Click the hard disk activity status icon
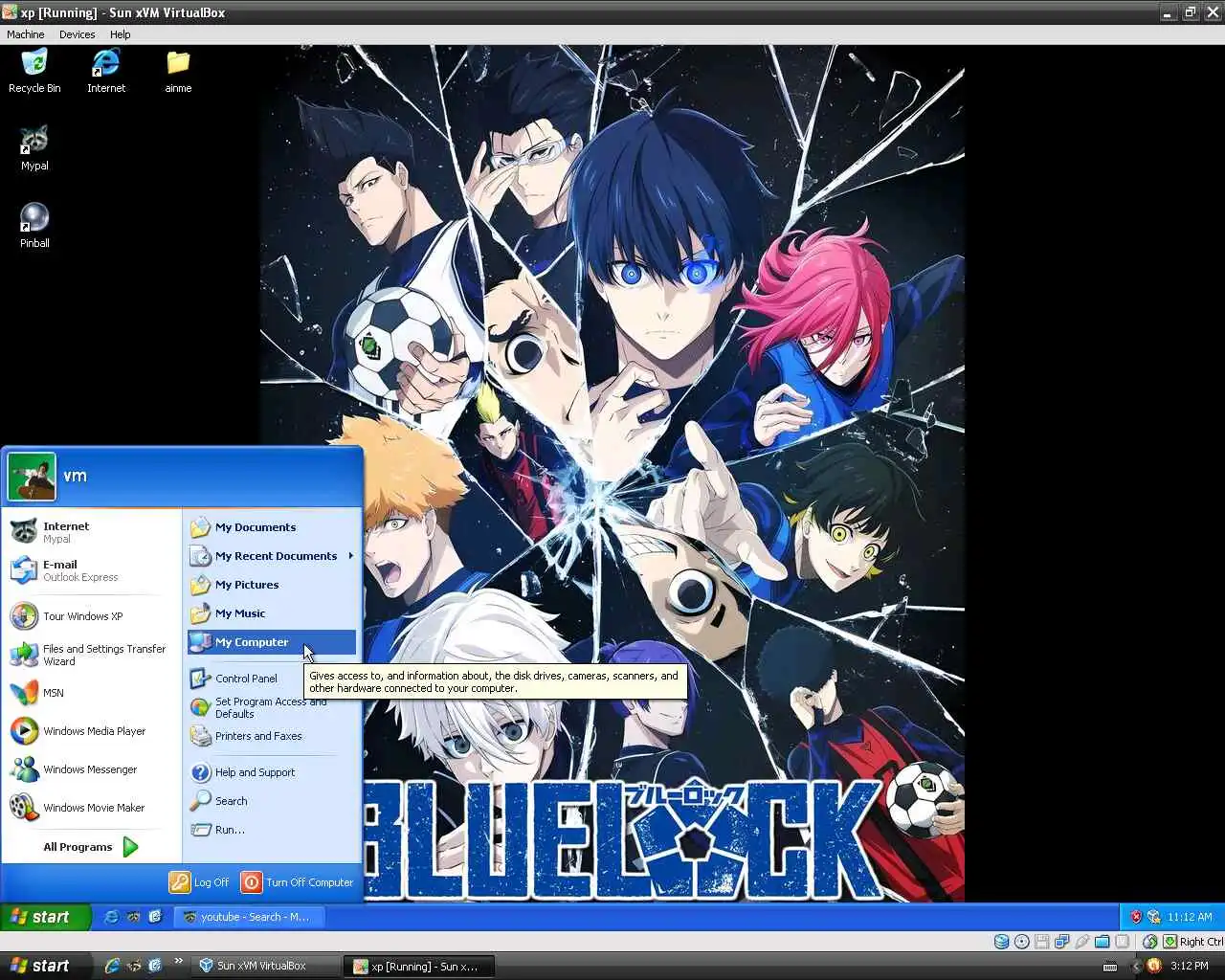The width and height of the screenshot is (1225, 980). pos(1001,942)
